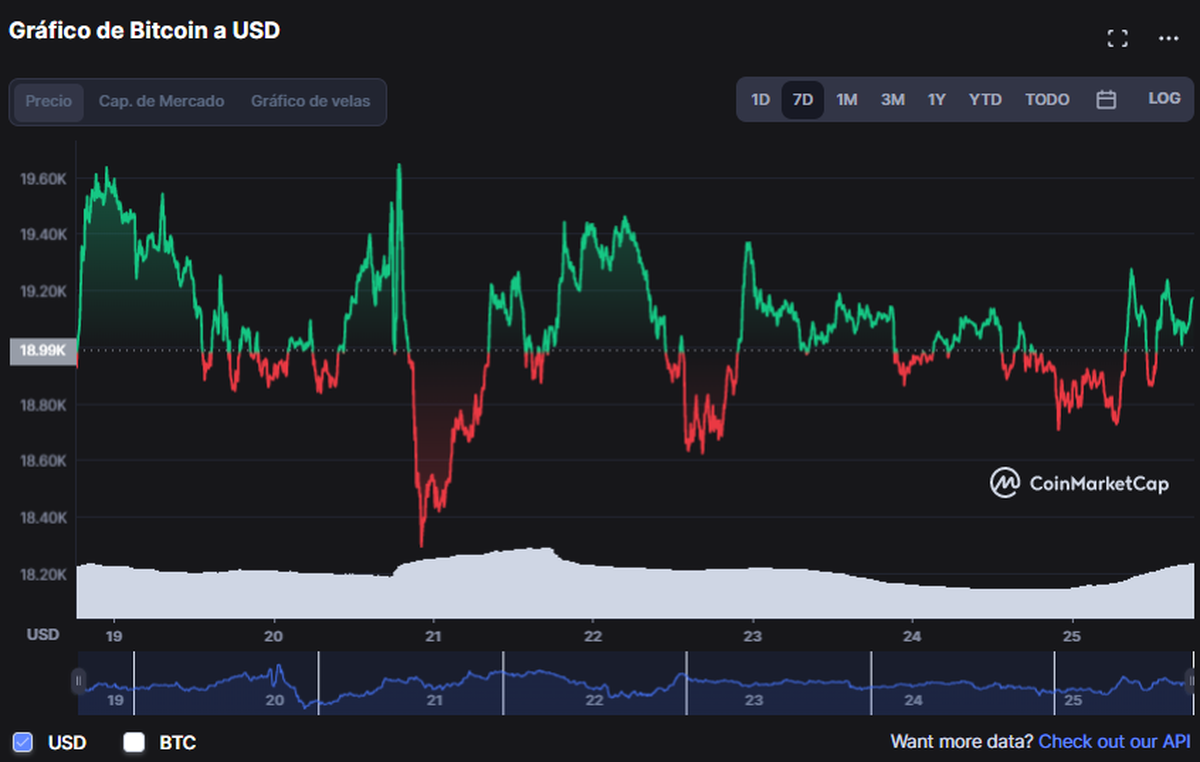Click the CoinMarketCap watermark logo

[x=1078, y=483]
